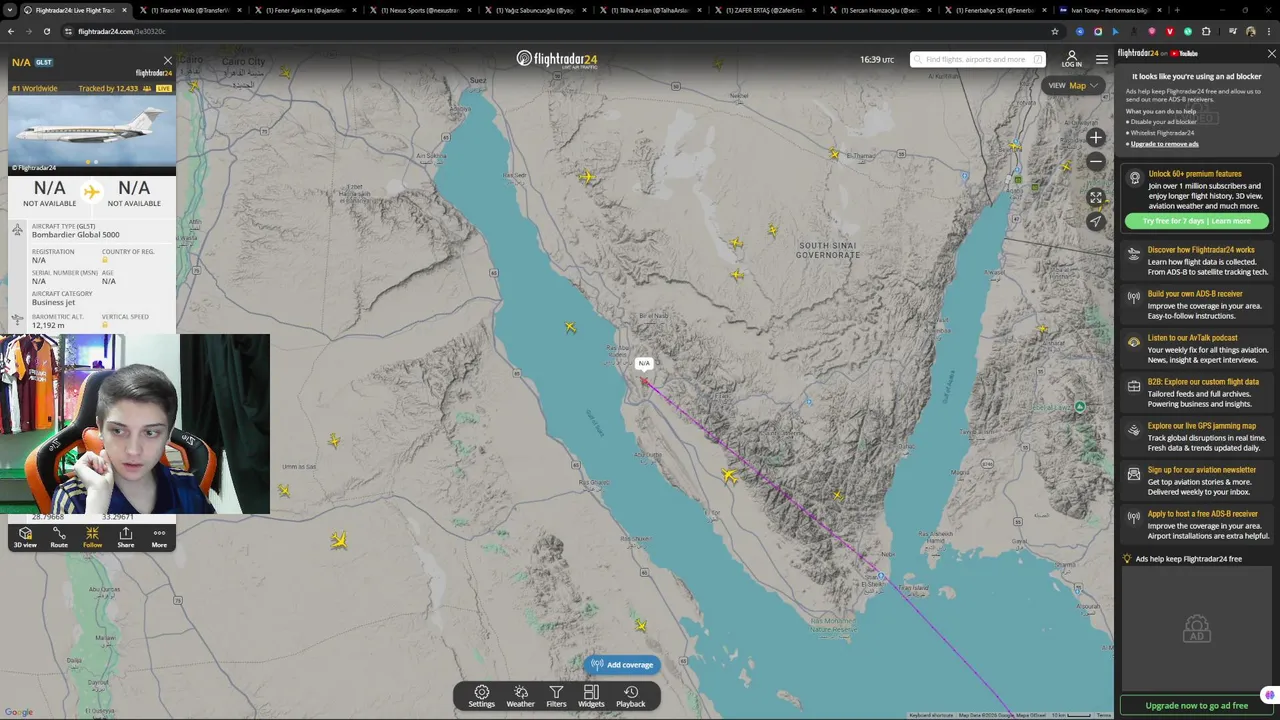Open Upgrade to remove ads link
Image resolution: width=1280 pixels, height=720 pixels.
point(1164,144)
